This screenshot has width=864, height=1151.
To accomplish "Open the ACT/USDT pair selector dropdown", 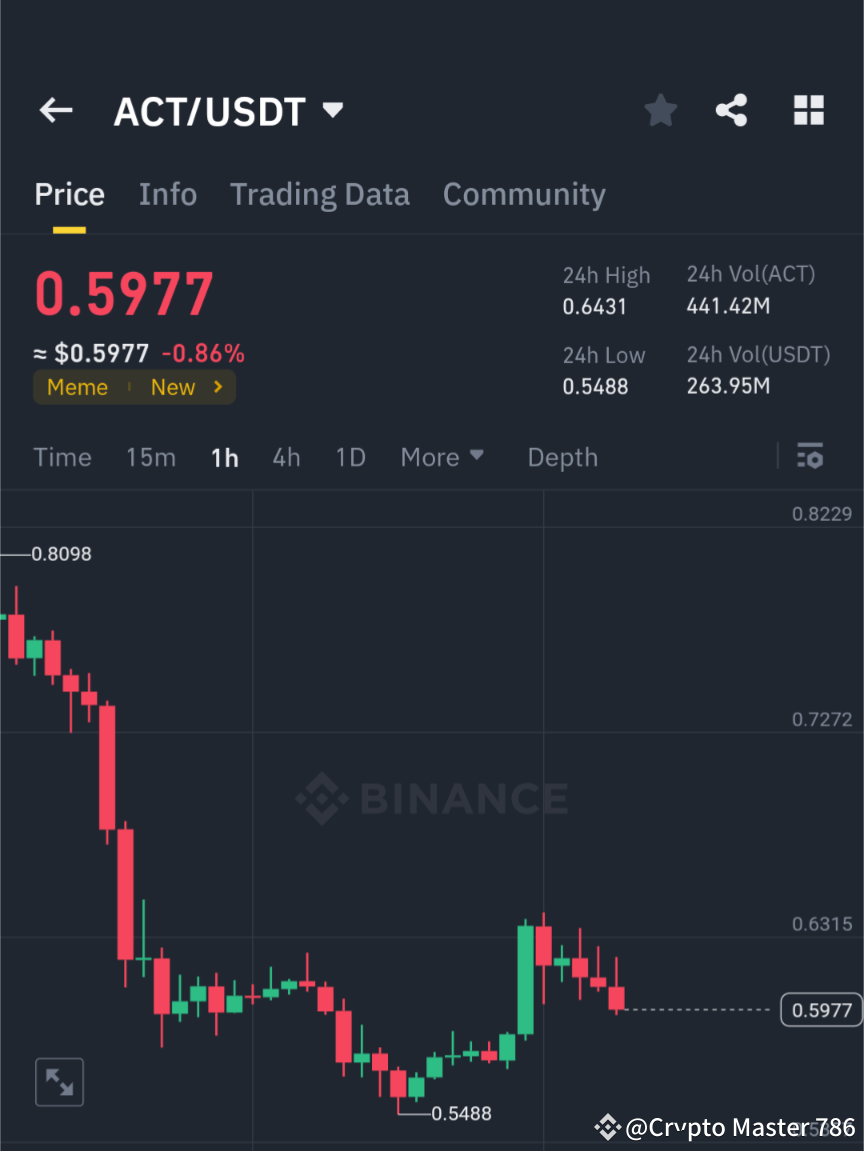I will pyautogui.click(x=332, y=110).
